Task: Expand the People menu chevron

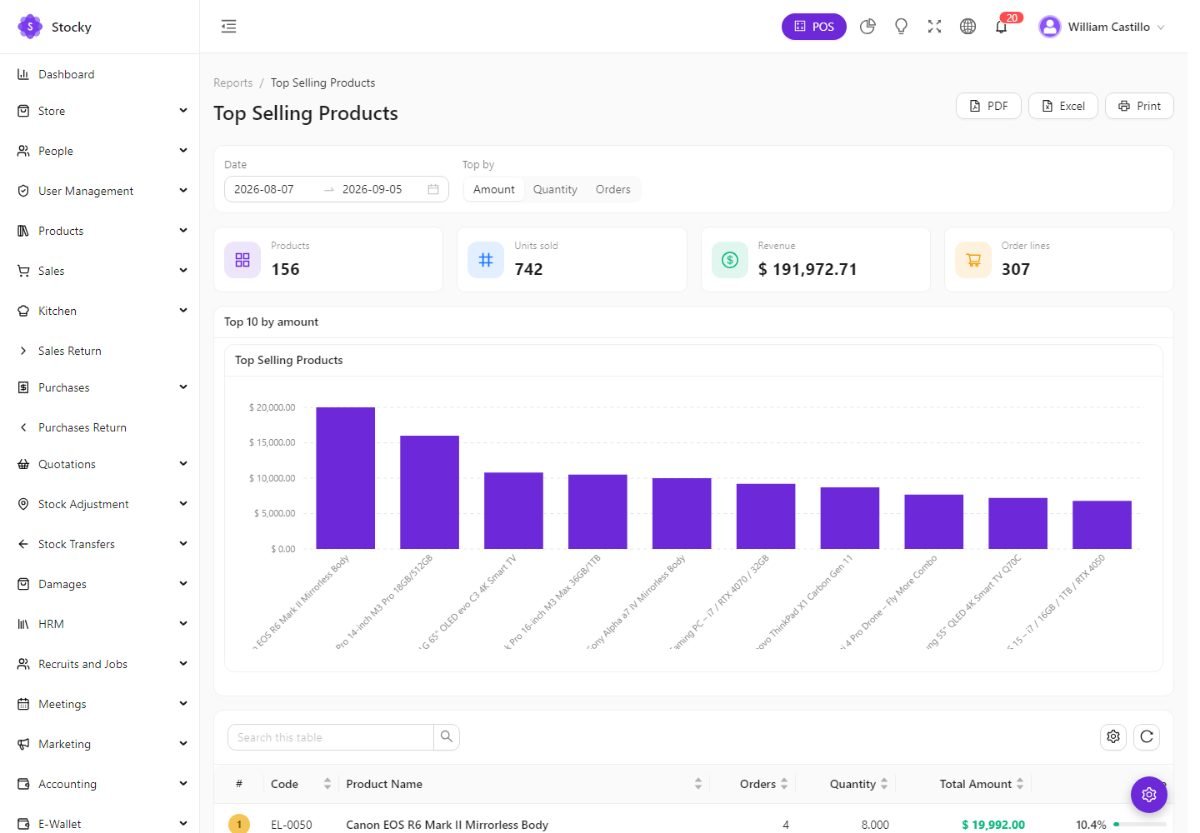Action: point(183,151)
